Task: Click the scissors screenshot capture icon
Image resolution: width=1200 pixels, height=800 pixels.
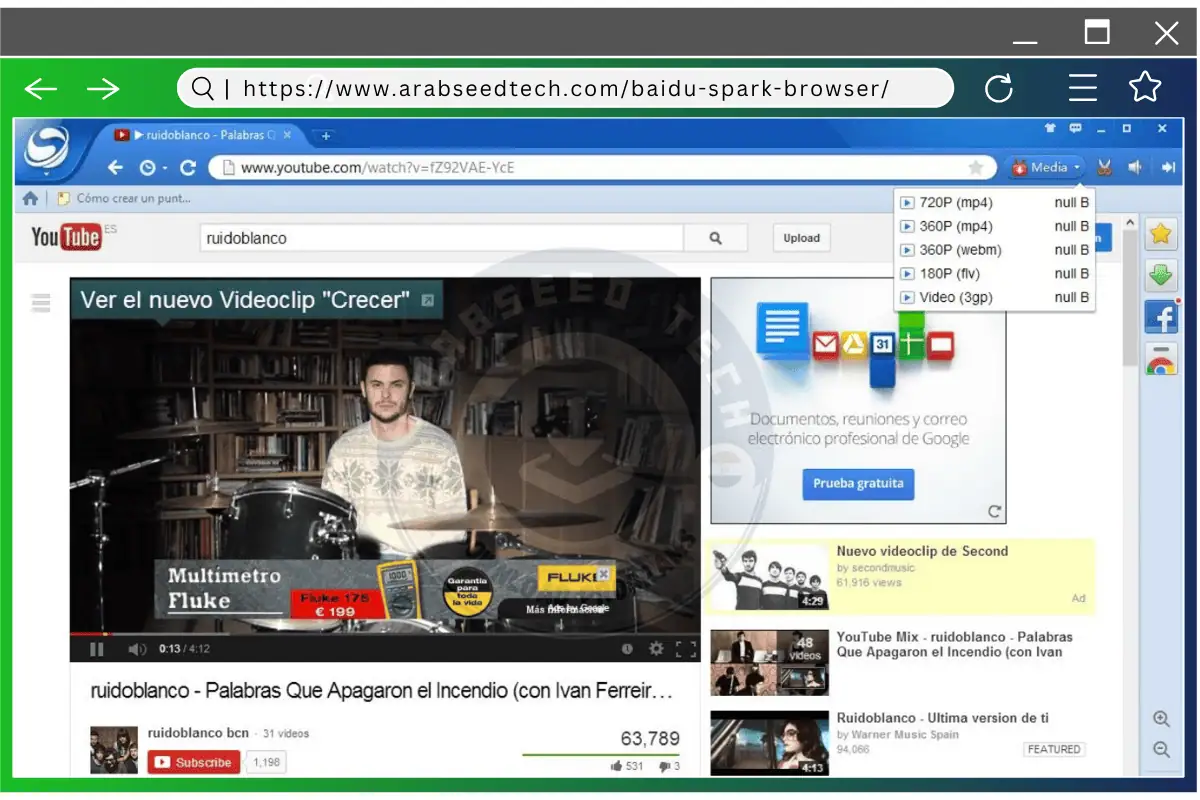Action: click(1105, 167)
